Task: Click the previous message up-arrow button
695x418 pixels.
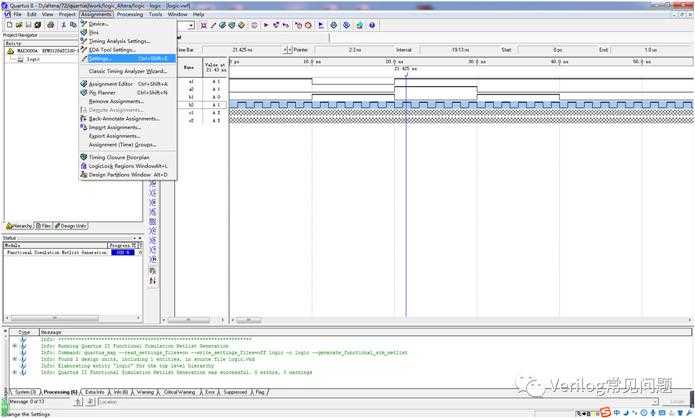Action: point(78,402)
